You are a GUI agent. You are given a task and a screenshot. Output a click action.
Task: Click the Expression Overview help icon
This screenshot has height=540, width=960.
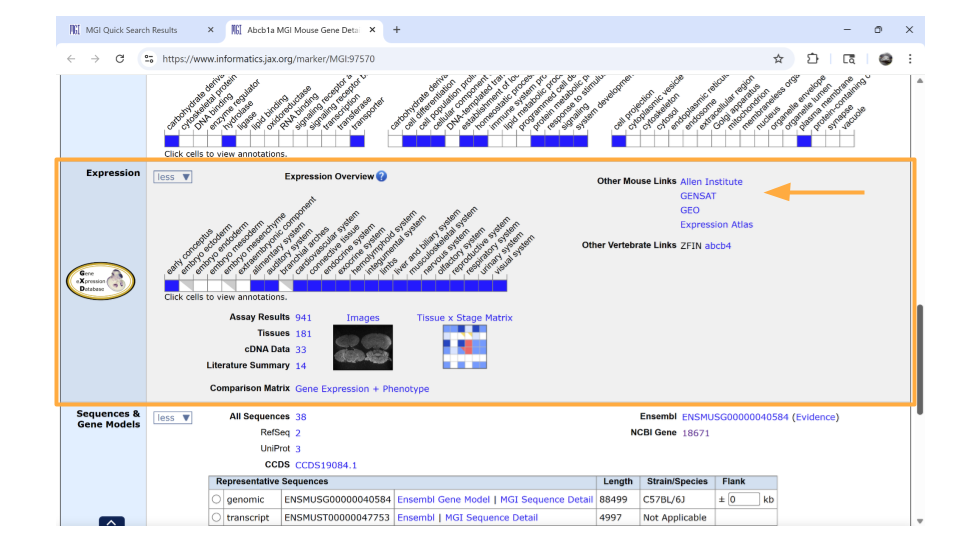tap(381, 176)
